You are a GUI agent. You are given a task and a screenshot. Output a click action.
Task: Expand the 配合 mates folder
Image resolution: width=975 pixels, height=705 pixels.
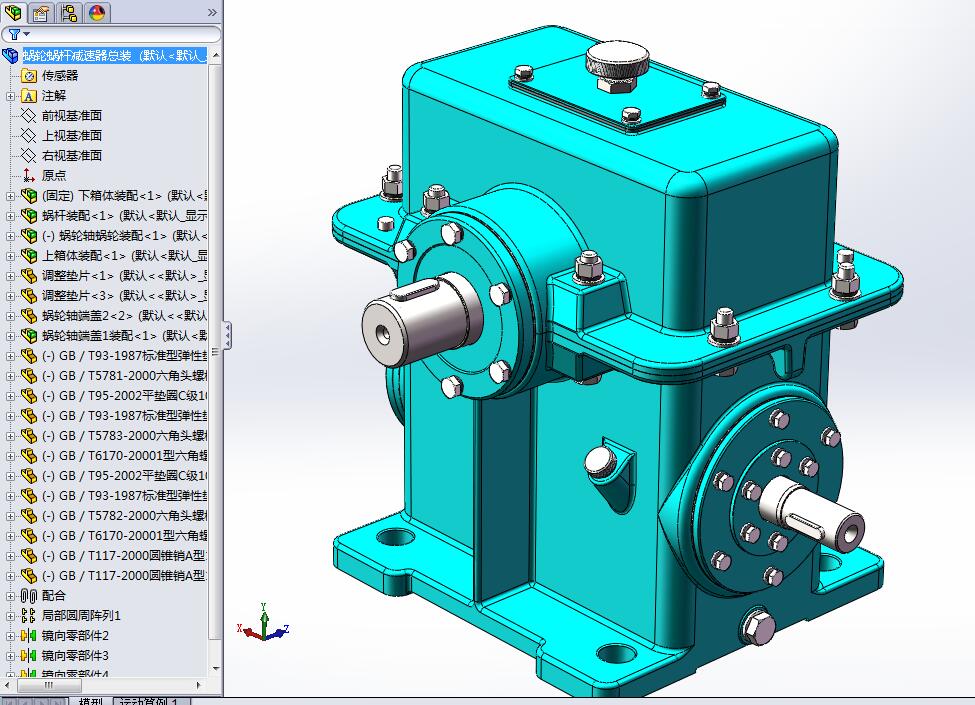(x=10, y=596)
